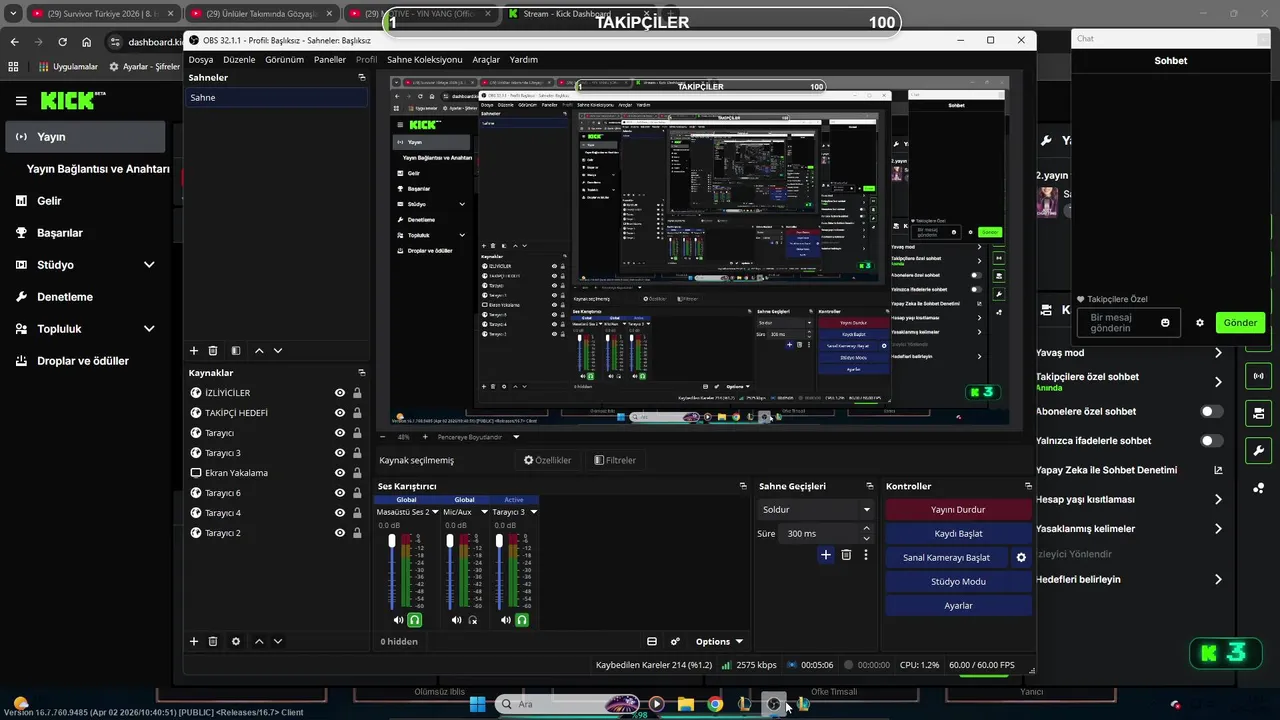Switch audio mixer layout icon

(x=652, y=642)
